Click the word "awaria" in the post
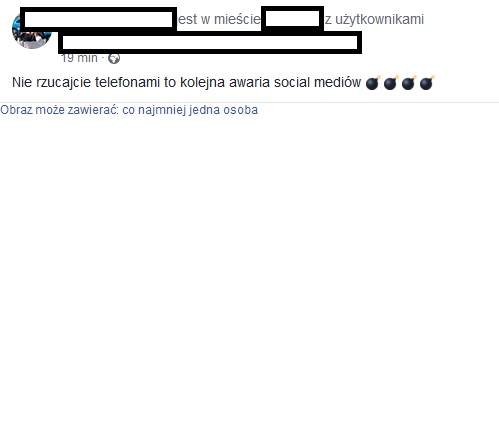 249,82
